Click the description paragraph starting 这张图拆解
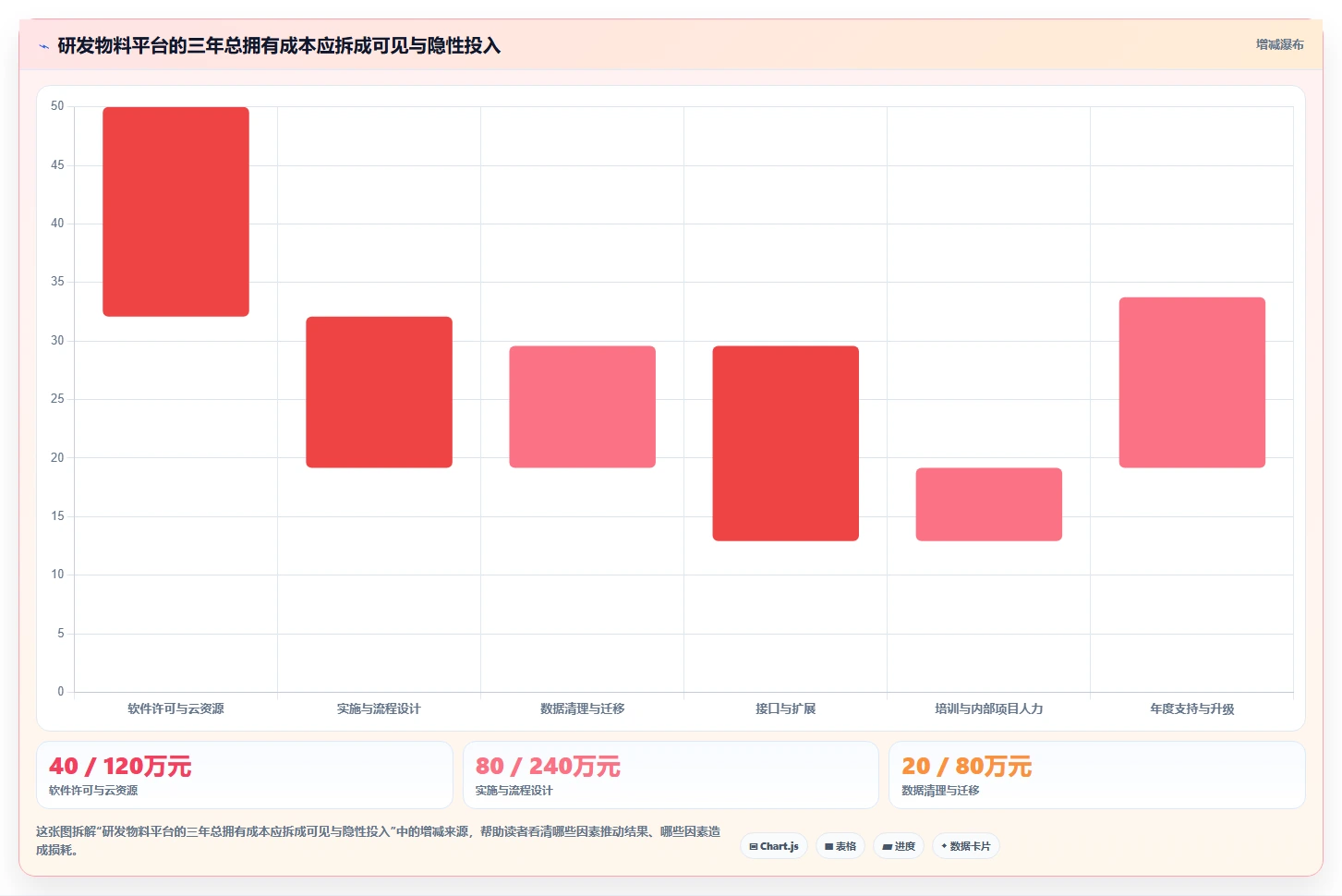1342x896 pixels. click(x=379, y=841)
